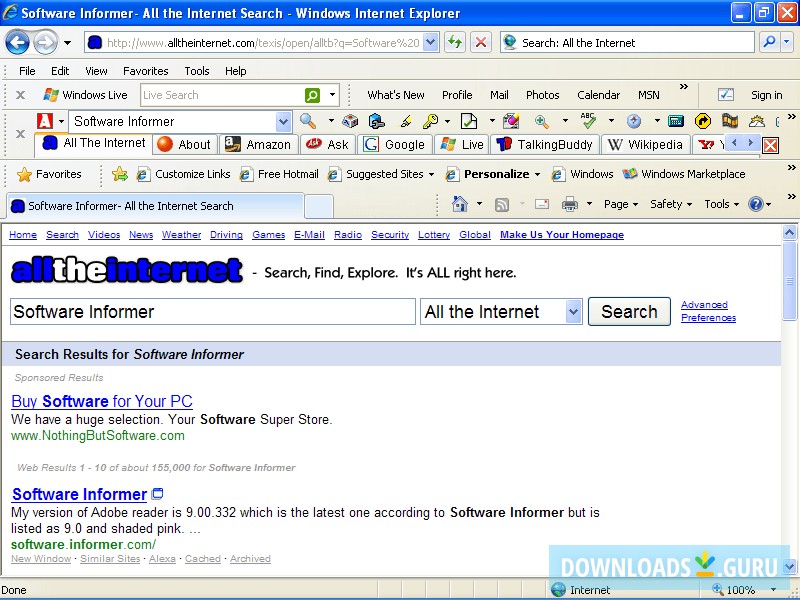800x600 pixels.
Task: Go forward with the browser Forward arrow
Action: [x=45, y=43]
